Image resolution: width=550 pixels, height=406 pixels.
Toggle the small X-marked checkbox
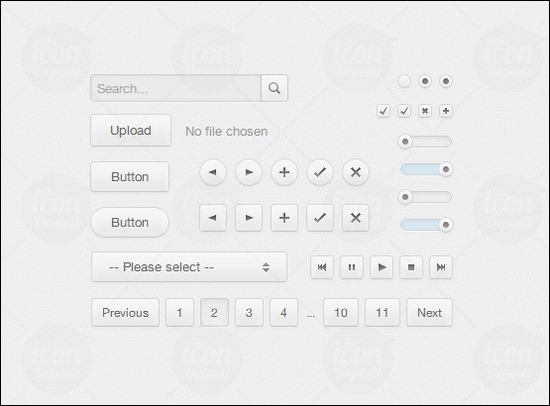coord(425,111)
